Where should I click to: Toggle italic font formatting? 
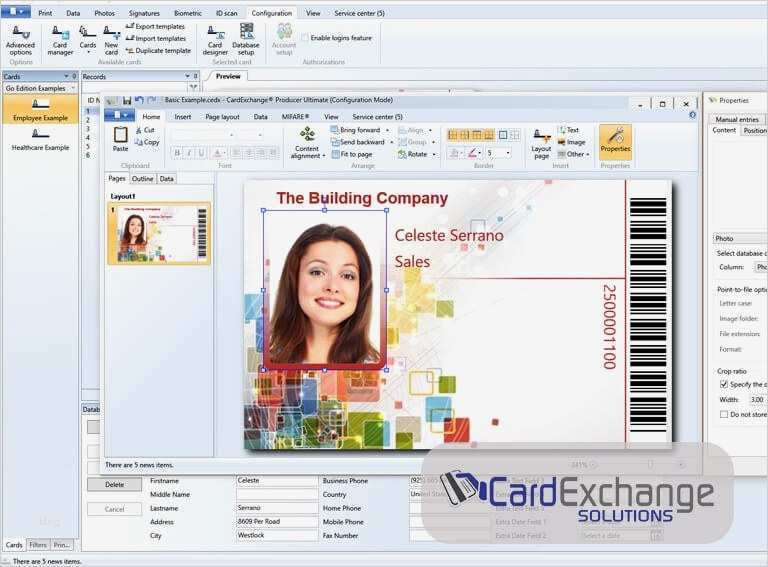pos(189,153)
